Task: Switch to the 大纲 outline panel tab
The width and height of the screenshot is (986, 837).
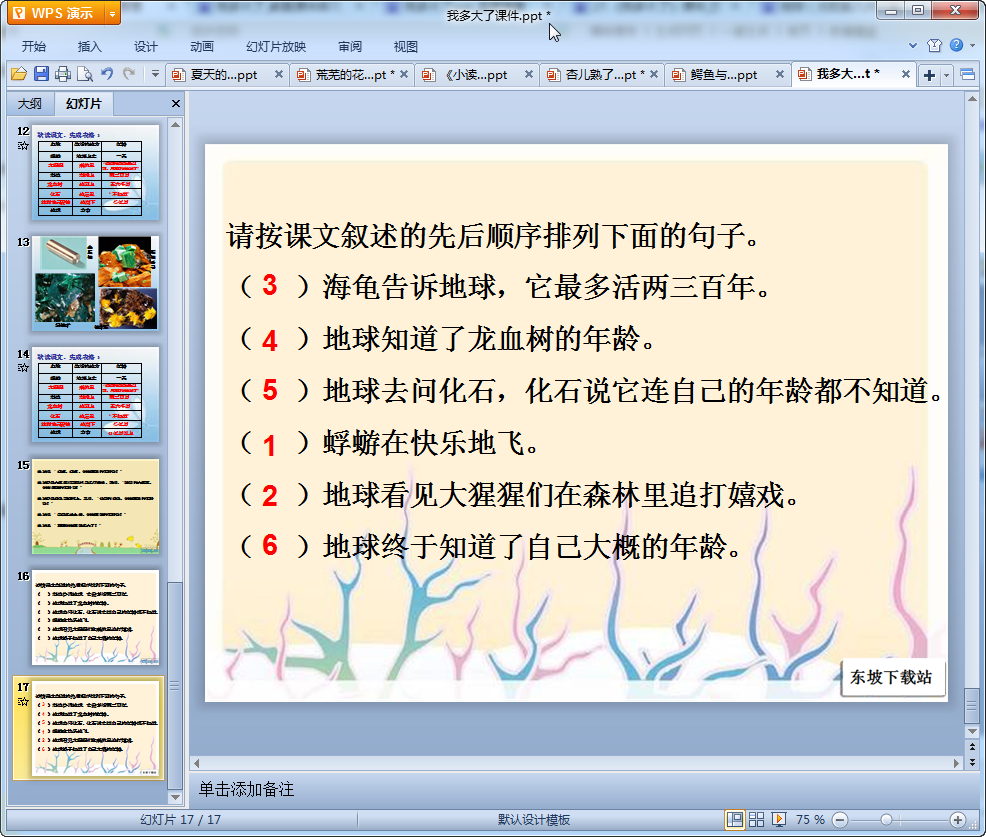Action: [30, 104]
